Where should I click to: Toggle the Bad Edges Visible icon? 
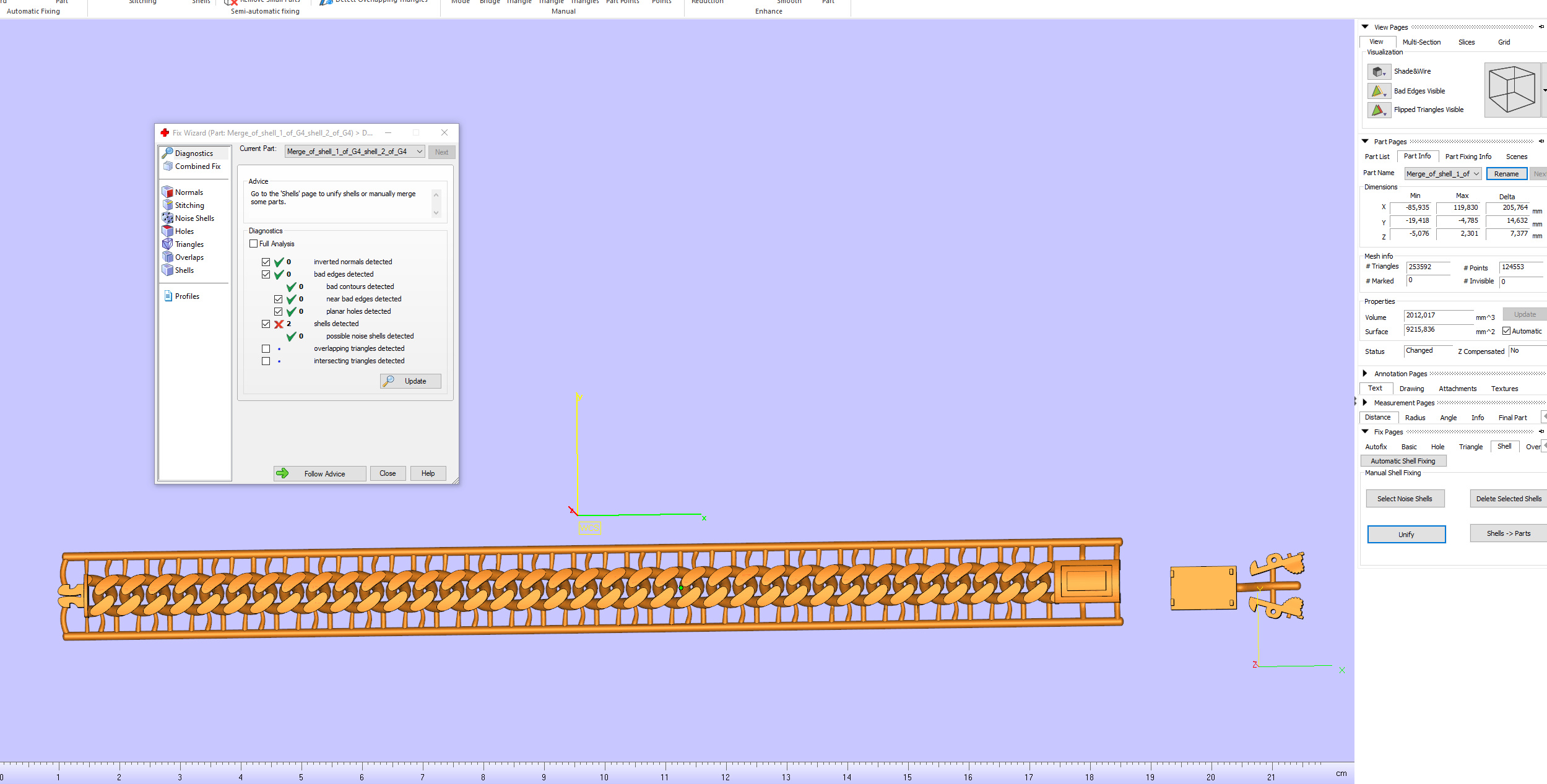1379,91
